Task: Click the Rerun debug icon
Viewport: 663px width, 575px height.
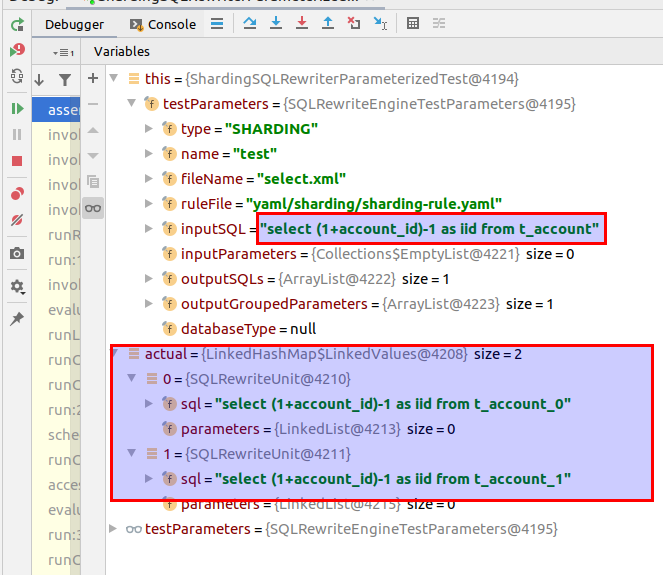Action: pyautogui.click(x=17, y=25)
